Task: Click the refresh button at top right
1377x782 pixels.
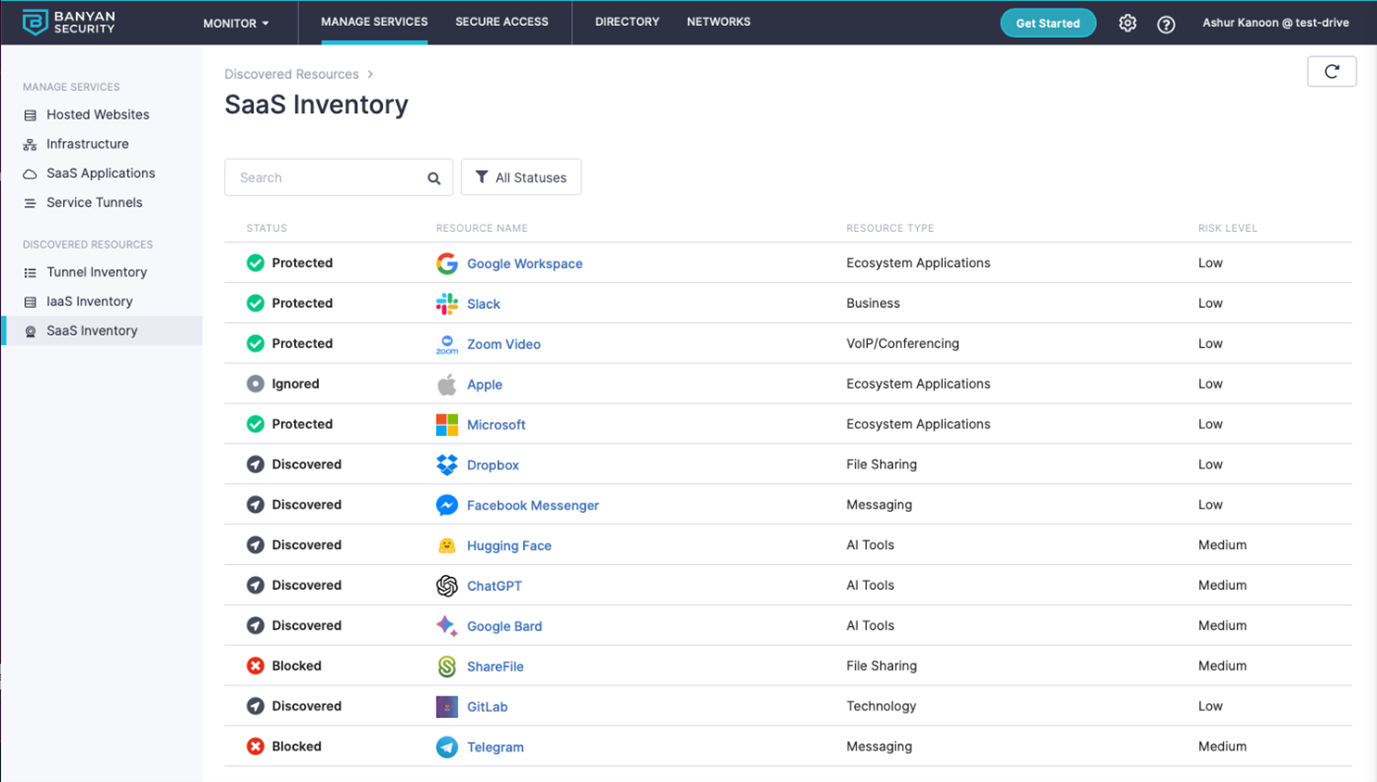Action: point(1332,71)
